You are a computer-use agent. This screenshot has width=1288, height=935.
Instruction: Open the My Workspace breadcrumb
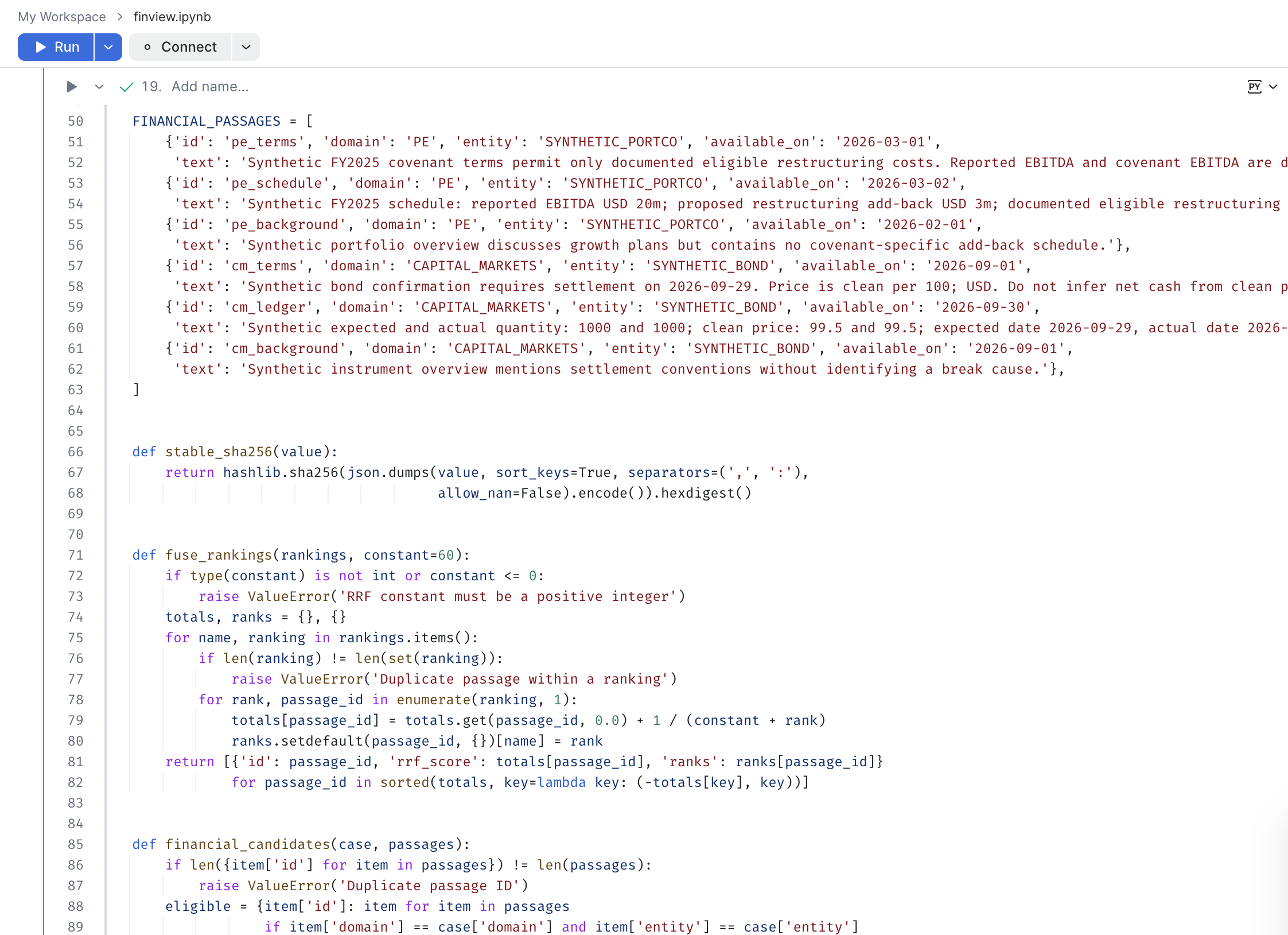click(62, 17)
